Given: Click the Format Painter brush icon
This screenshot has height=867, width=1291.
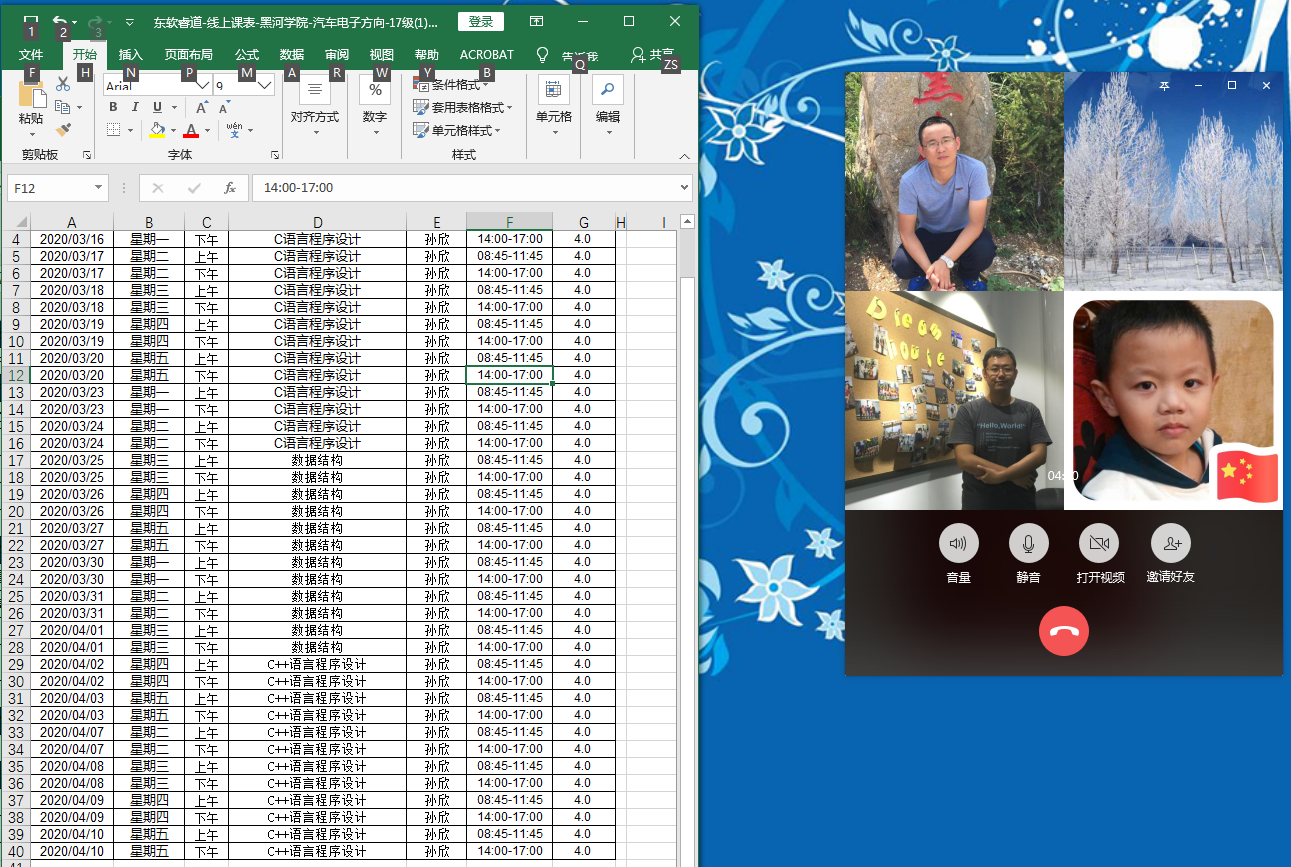Looking at the screenshot, I should [63, 129].
